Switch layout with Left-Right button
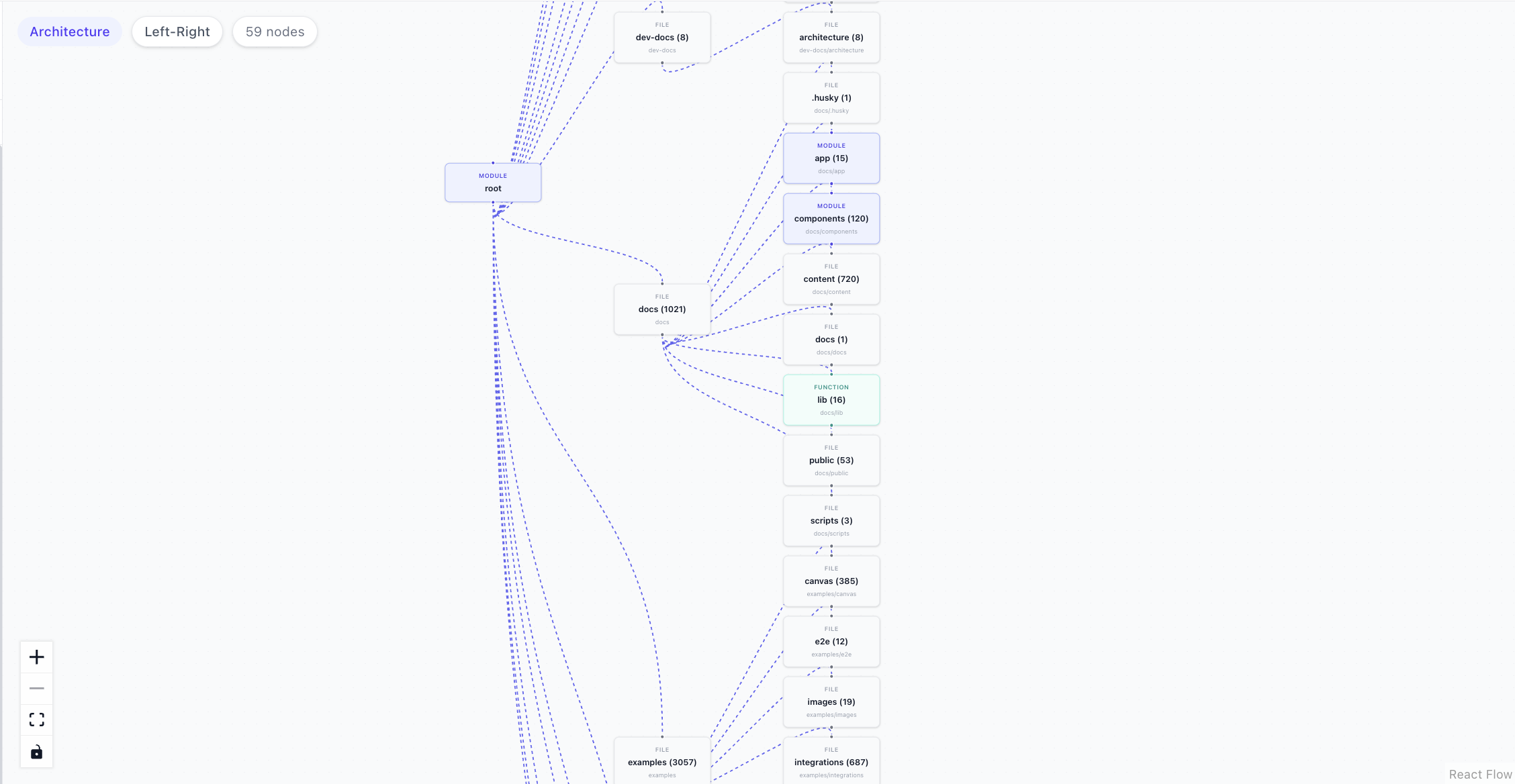 coord(177,32)
